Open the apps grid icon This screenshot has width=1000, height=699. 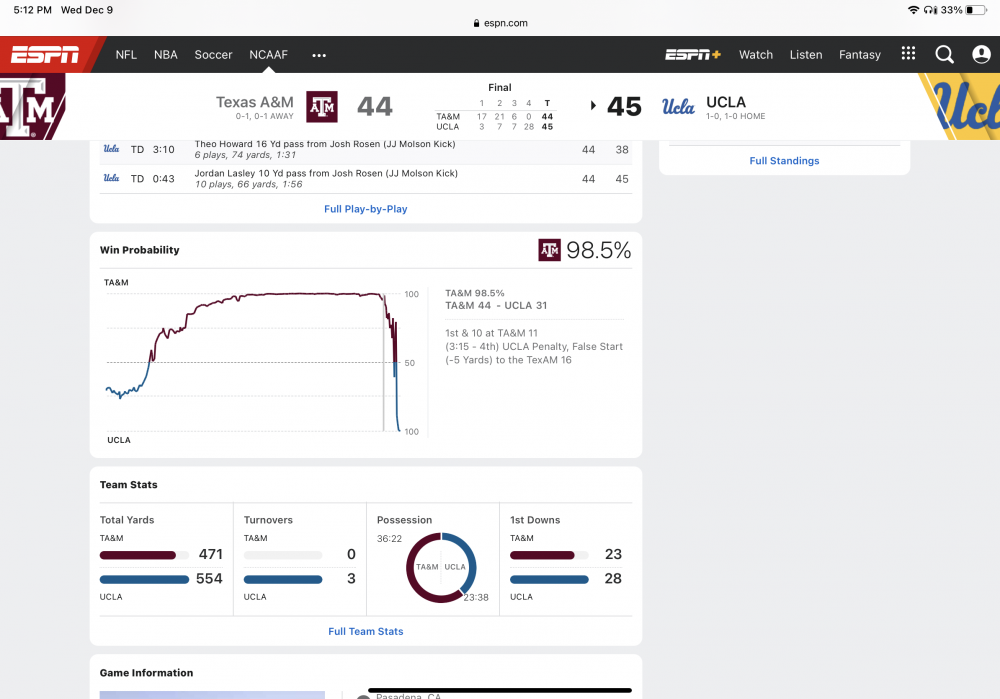tap(908, 54)
